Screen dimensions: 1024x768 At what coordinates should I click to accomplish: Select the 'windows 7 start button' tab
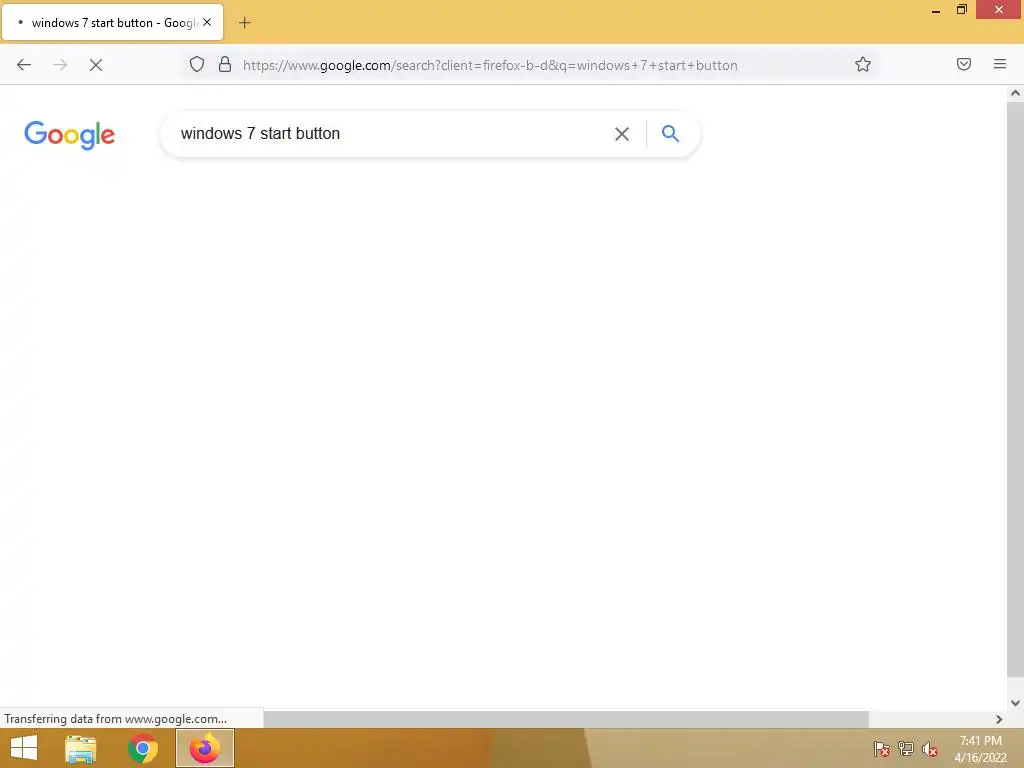click(x=112, y=22)
